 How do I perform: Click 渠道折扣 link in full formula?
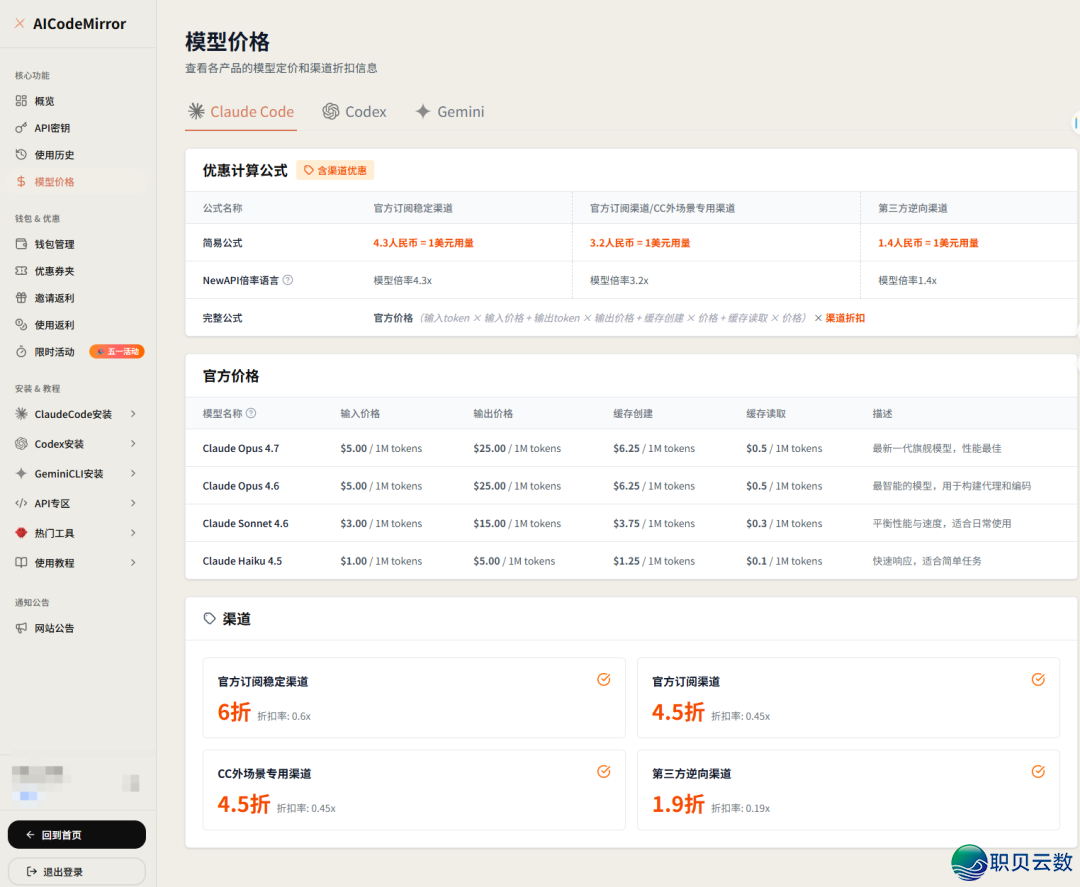pos(845,317)
